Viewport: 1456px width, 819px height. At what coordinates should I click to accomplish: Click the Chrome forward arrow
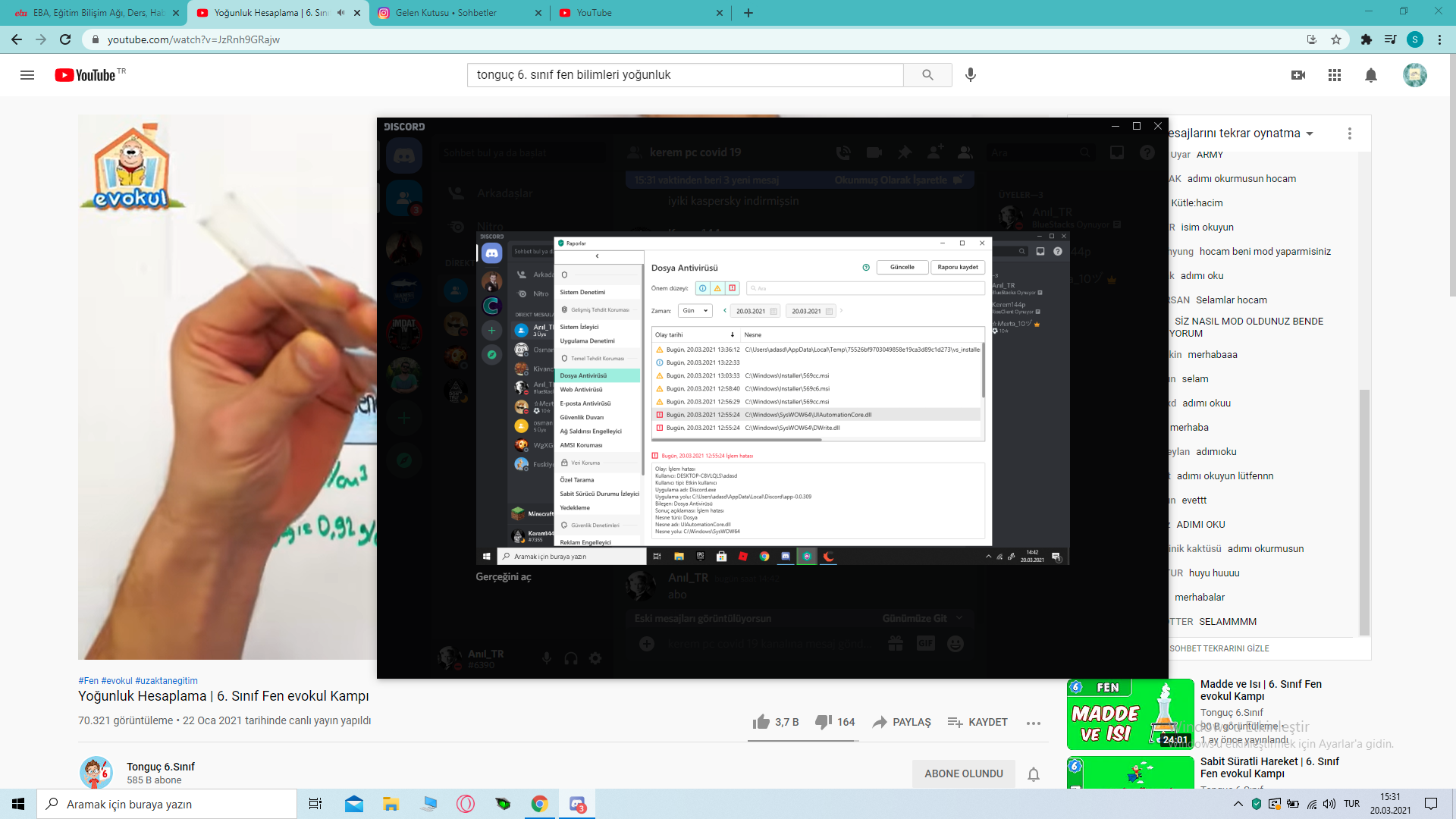pos(41,39)
